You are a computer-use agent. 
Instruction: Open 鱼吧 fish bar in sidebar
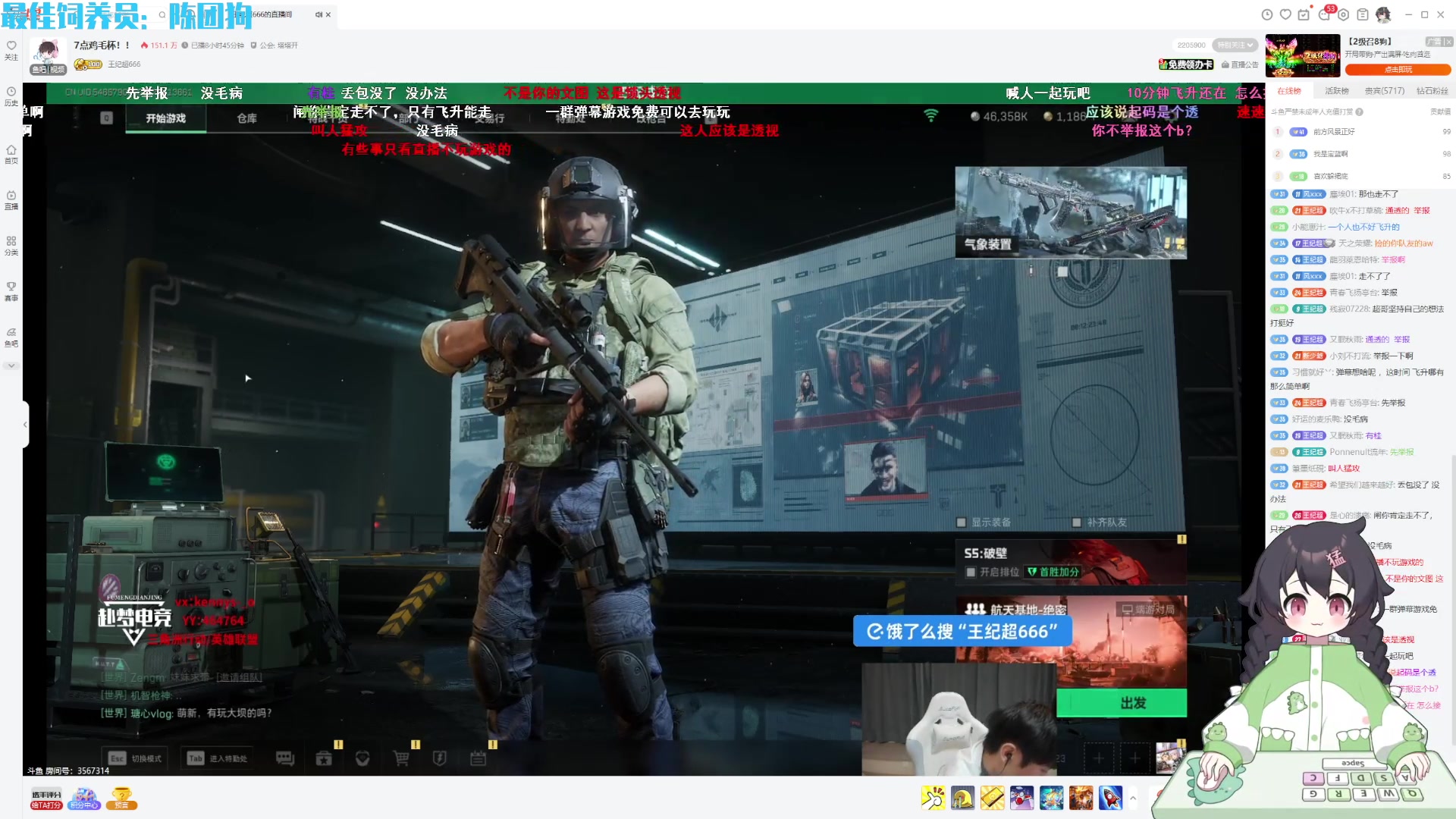pyautogui.click(x=11, y=337)
